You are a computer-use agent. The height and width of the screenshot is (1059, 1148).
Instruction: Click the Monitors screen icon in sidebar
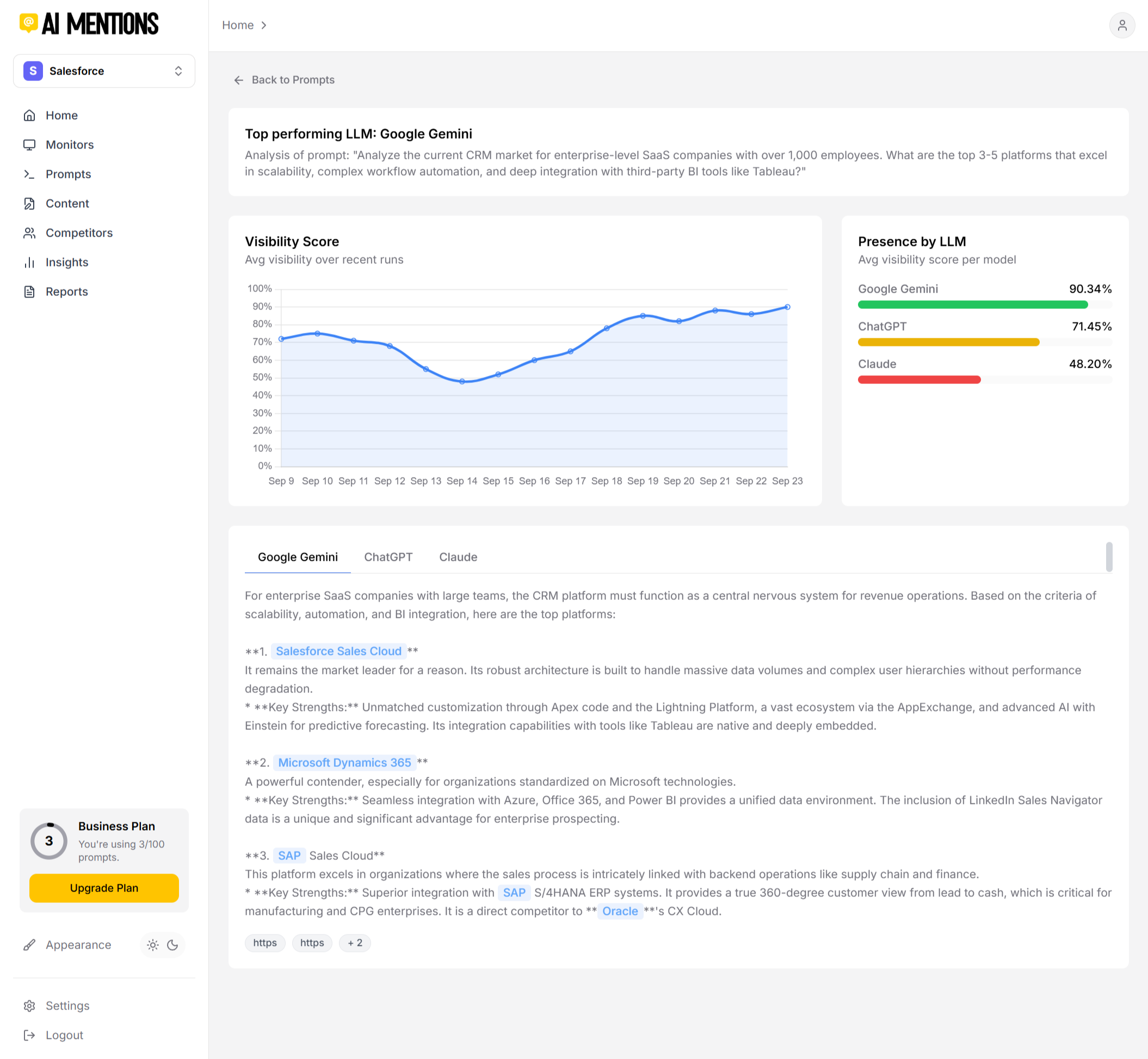(29, 145)
